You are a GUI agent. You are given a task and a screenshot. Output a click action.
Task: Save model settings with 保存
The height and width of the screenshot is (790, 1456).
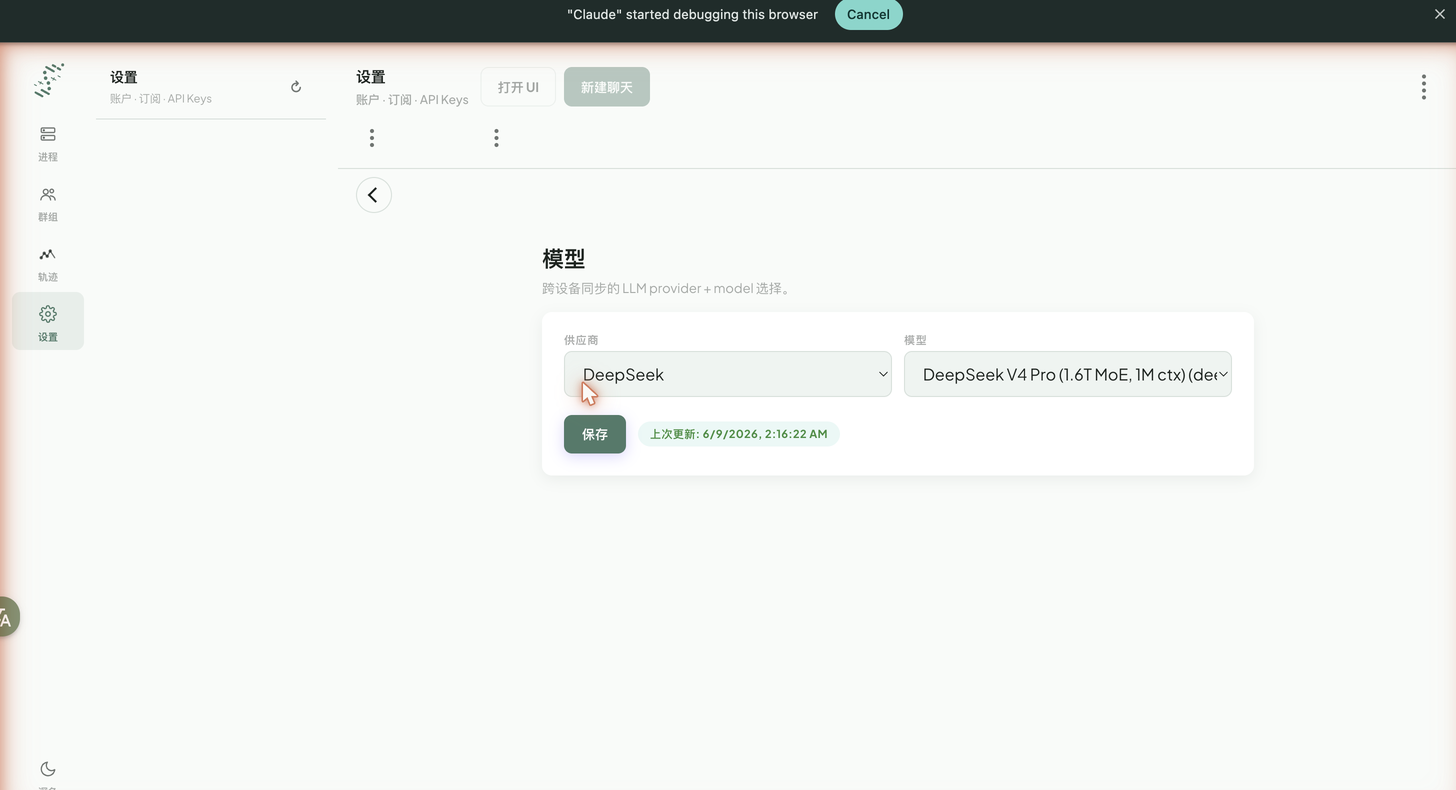point(595,434)
